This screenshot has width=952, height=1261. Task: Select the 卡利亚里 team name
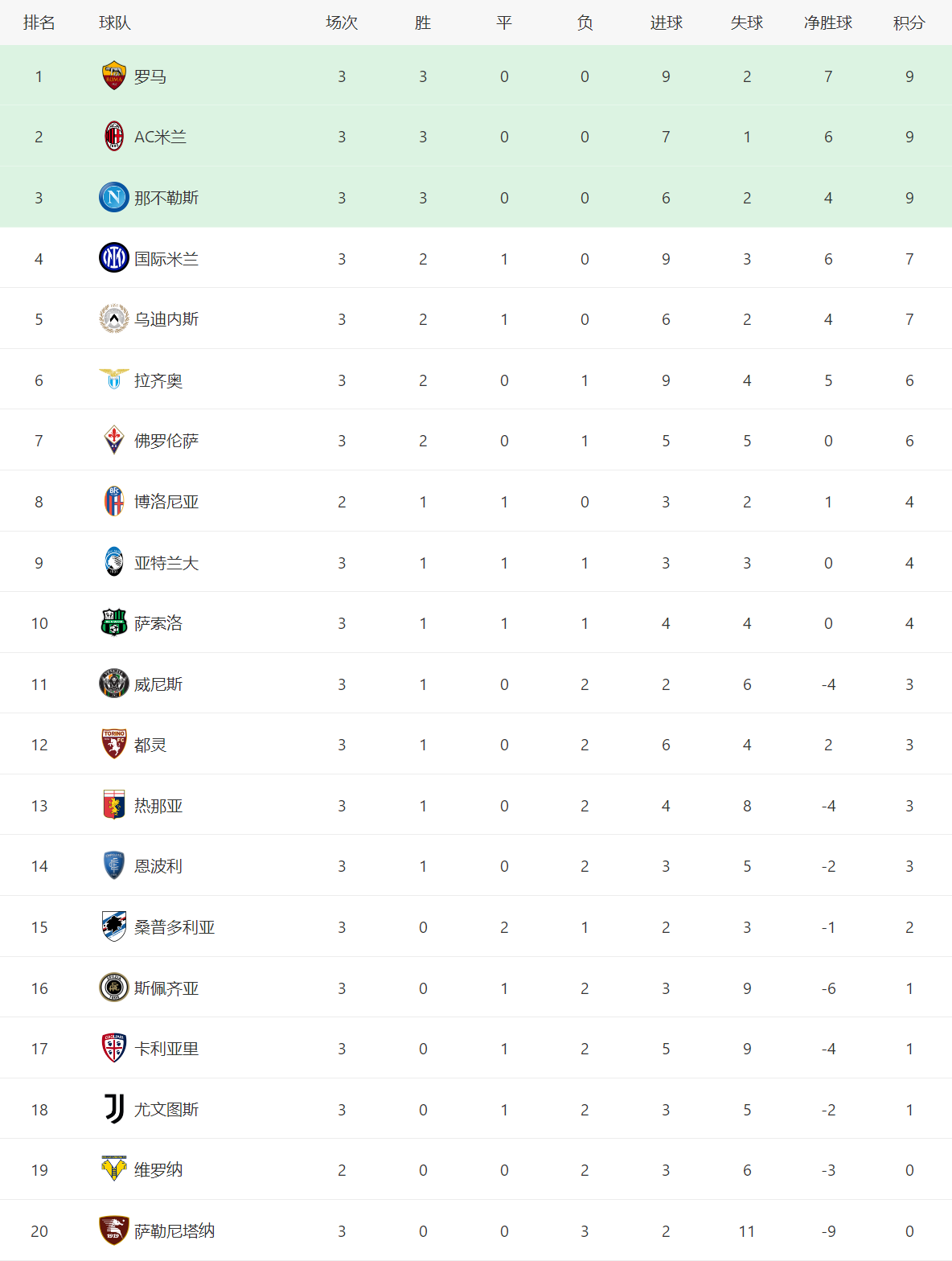coord(166,1049)
